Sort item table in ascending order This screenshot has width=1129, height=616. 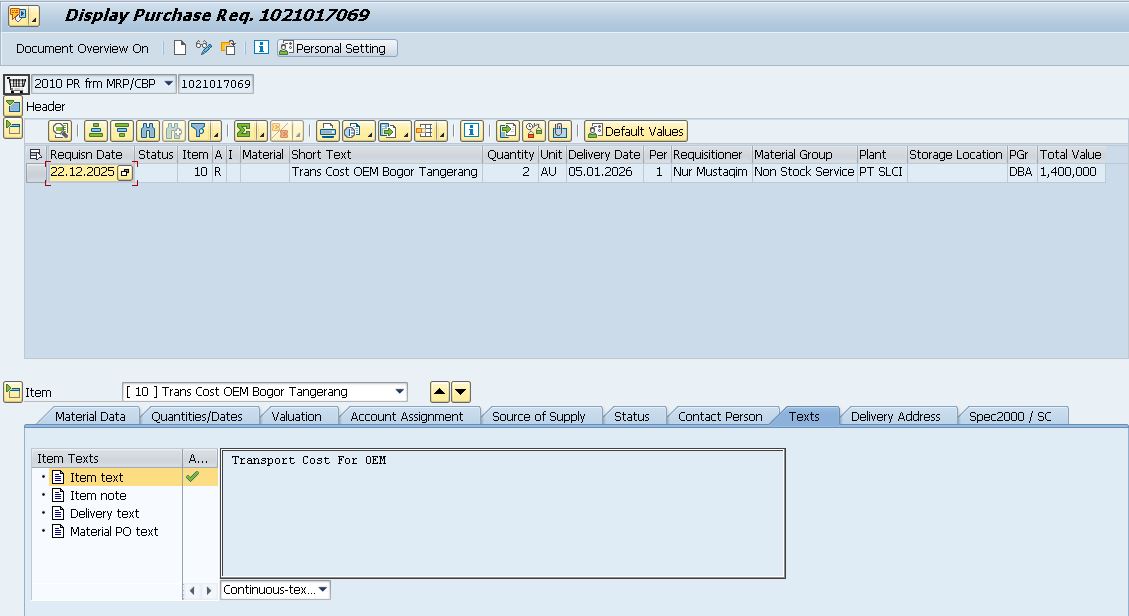pyautogui.click(x=95, y=131)
